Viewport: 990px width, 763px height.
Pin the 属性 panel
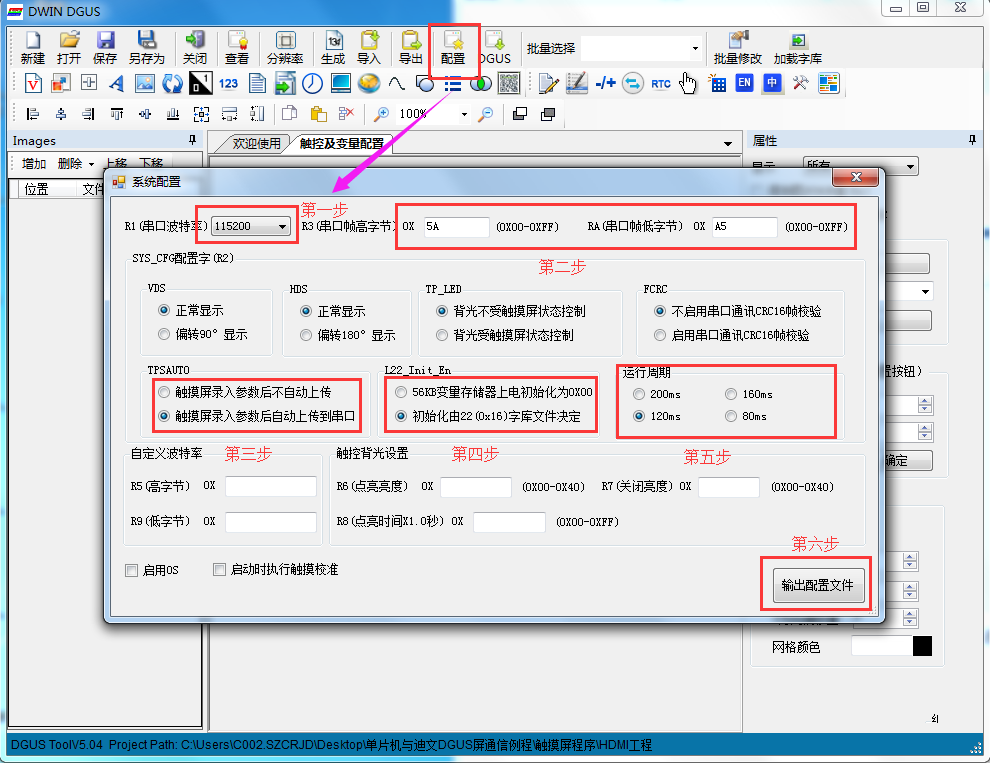(972, 140)
